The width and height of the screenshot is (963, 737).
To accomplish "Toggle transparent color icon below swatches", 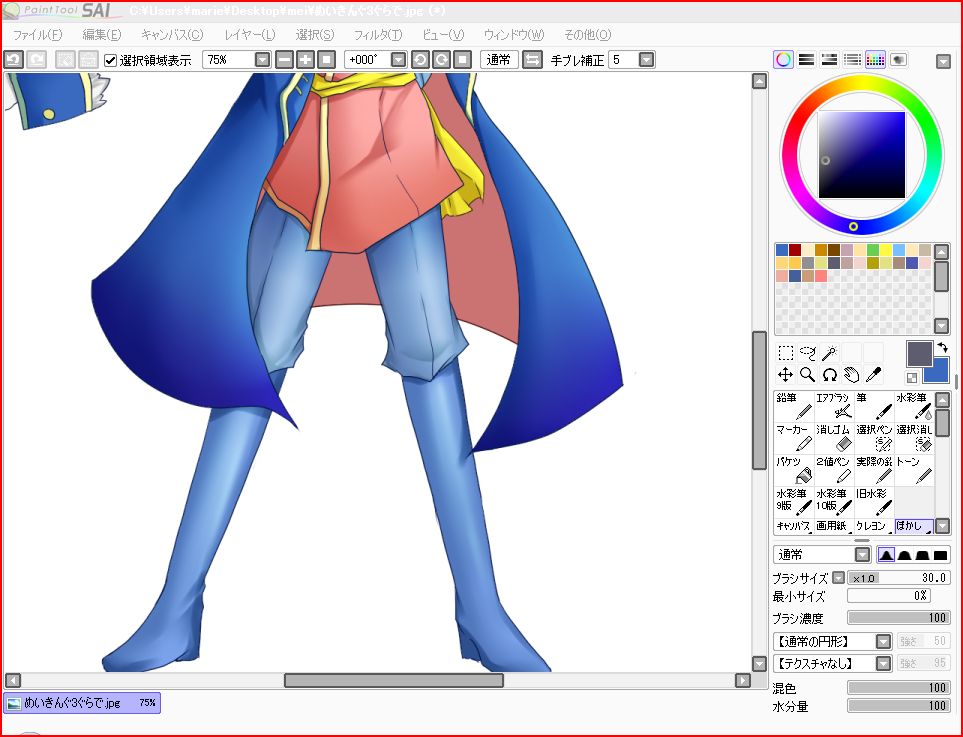I will [x=912, y=377].
